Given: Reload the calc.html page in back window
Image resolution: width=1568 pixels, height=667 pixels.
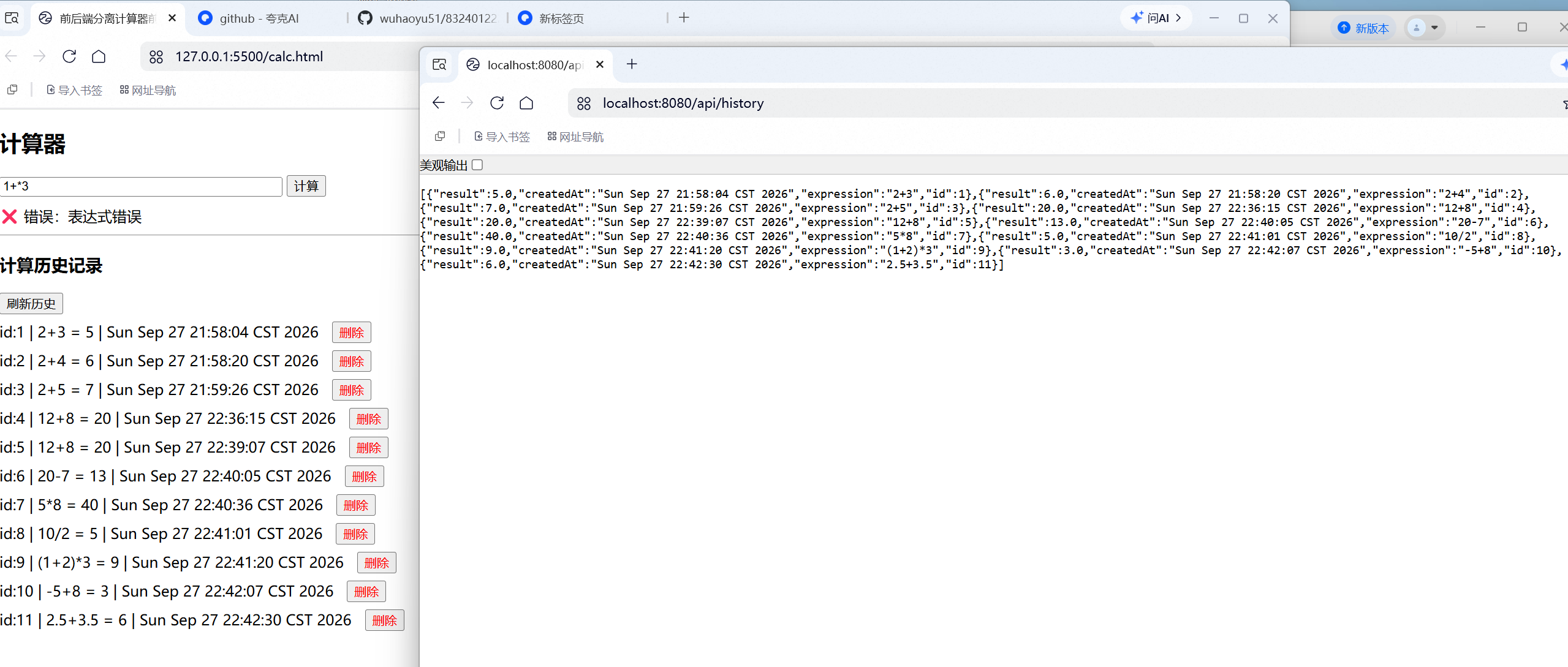Looking at the screenshot, I should [69, 56].
